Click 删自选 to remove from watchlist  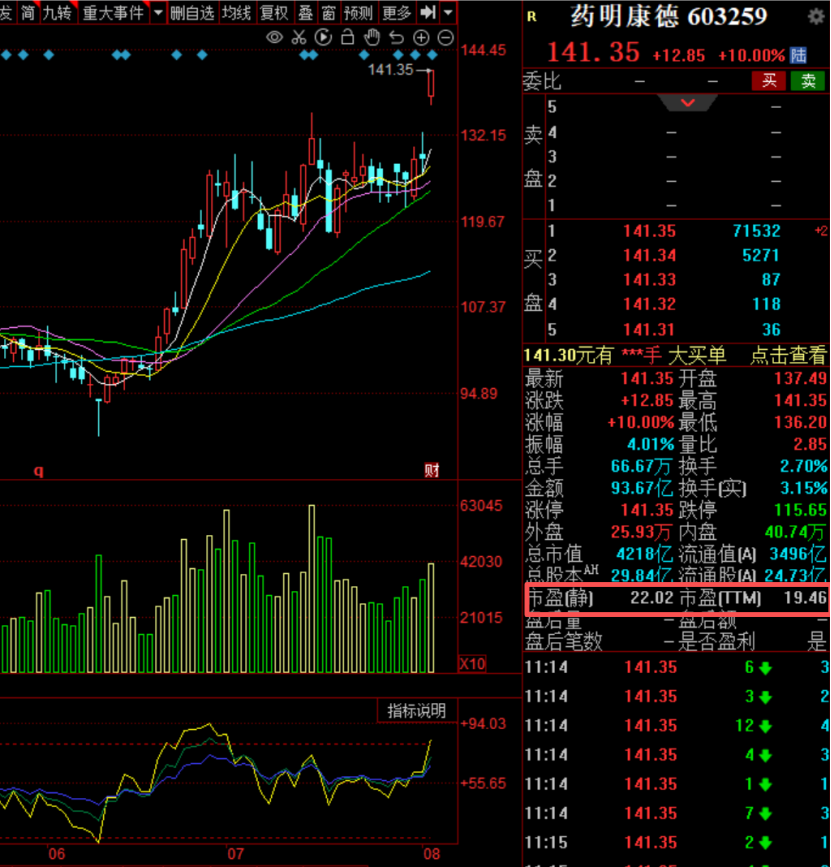tap(192, 12)
